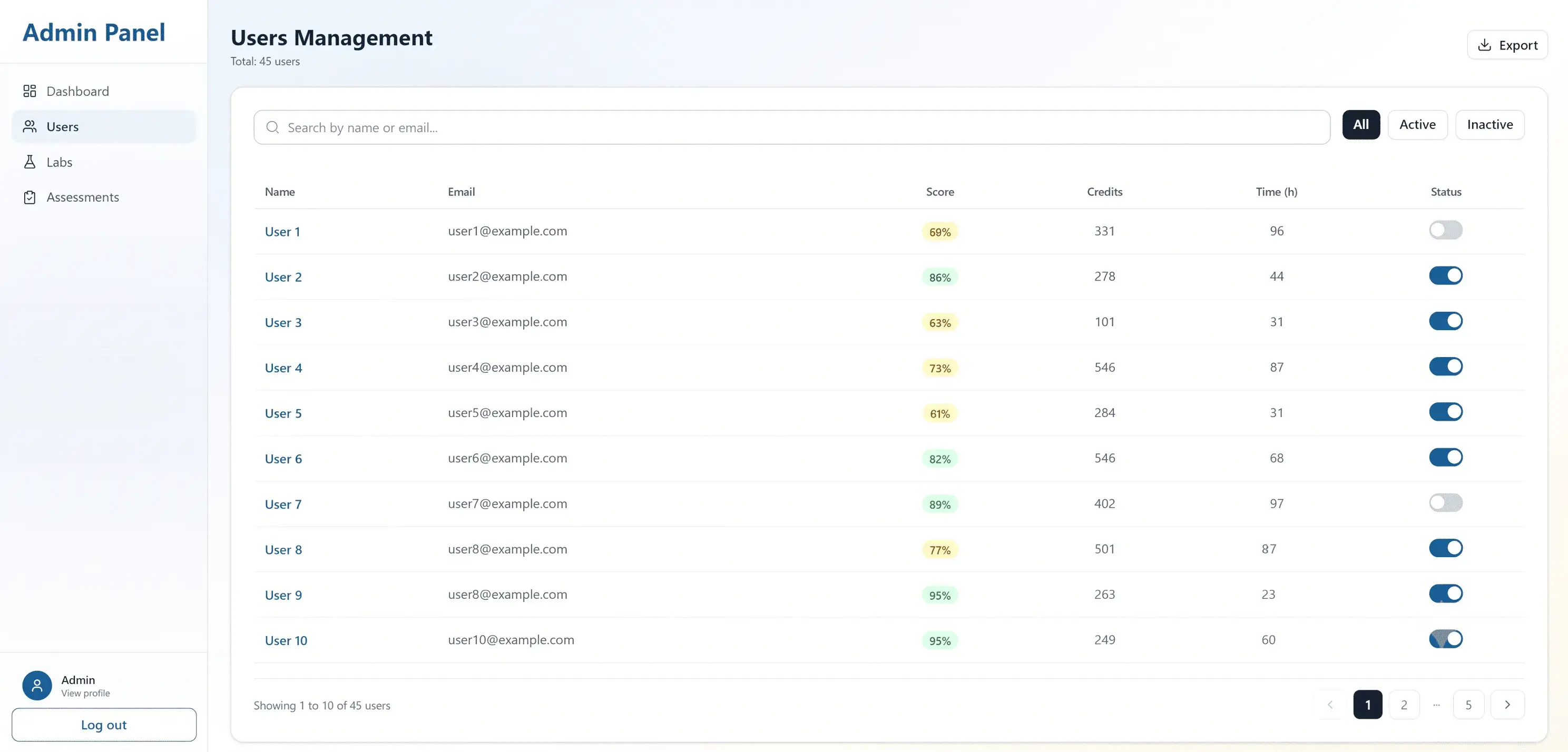
Task: Open User 4 profile link
Action: 283,368
